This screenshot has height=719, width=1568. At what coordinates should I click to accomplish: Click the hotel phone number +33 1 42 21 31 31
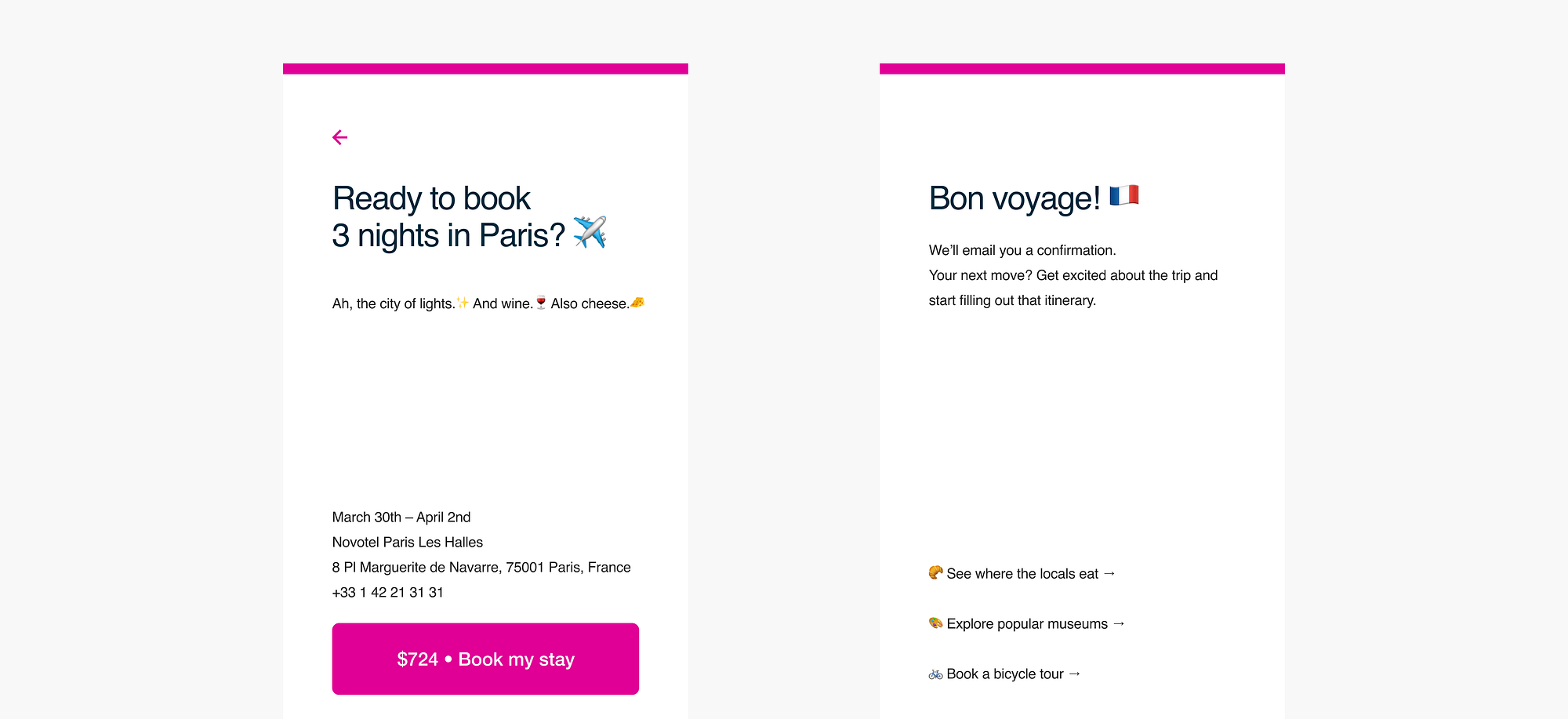coord(388,592)
